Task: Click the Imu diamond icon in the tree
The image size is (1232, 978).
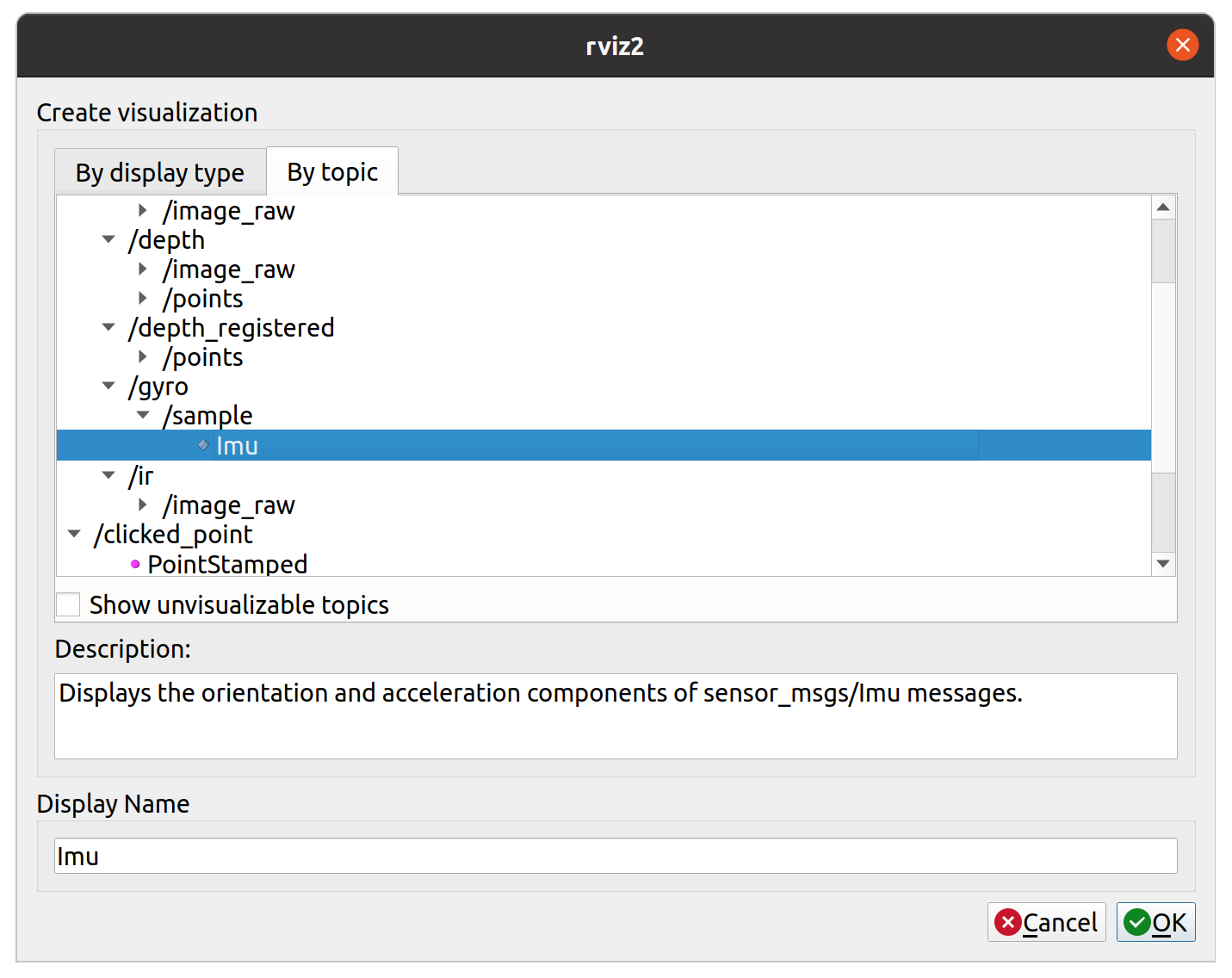Action: [x=203, y=445]
